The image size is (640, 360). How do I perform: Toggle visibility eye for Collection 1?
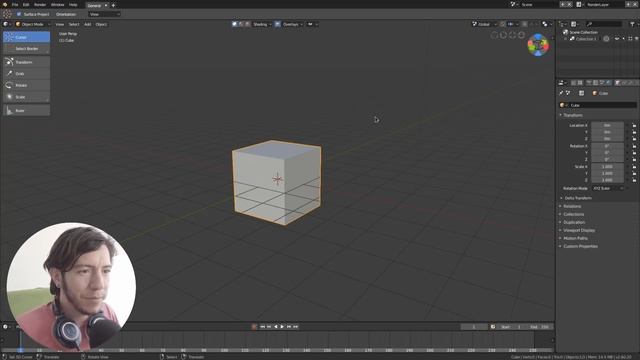pos(617,39)
